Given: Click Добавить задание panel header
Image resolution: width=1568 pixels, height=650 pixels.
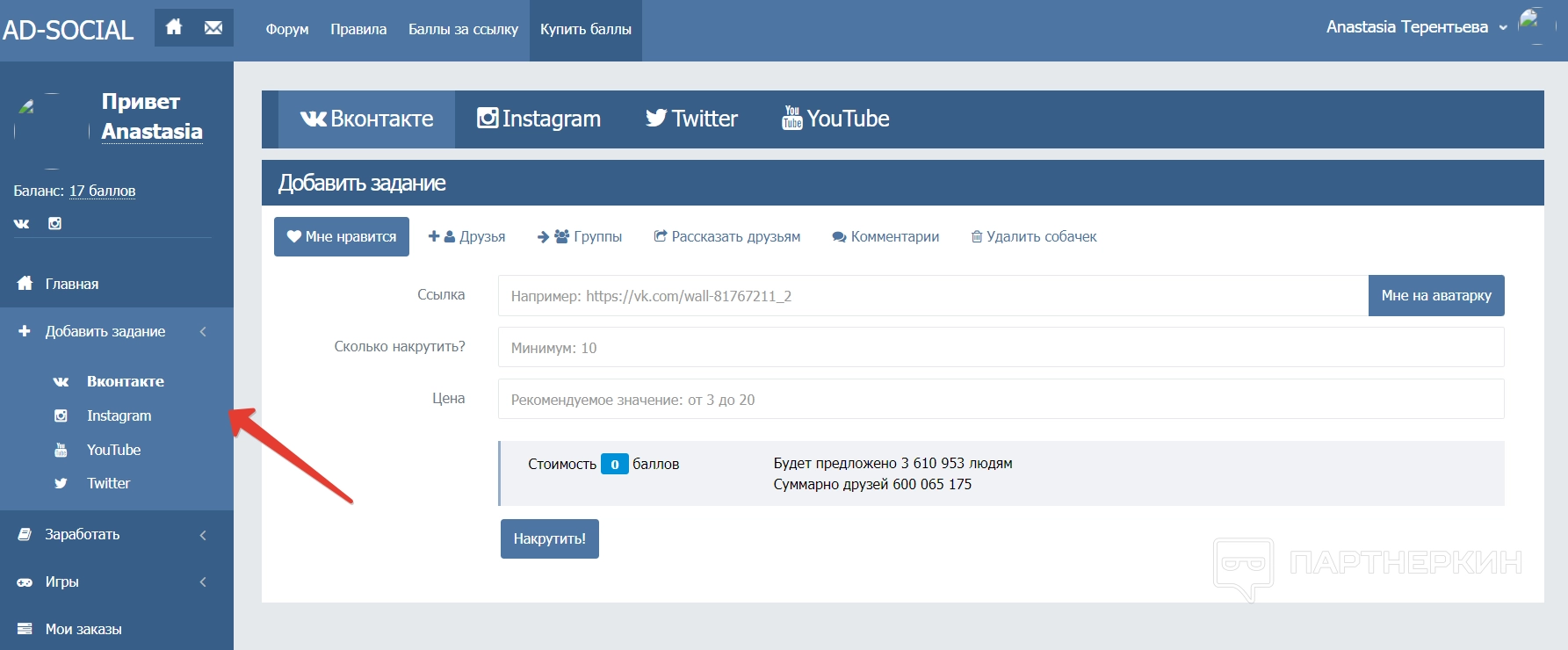Looking at the screenshot, I should click(903, 183).
